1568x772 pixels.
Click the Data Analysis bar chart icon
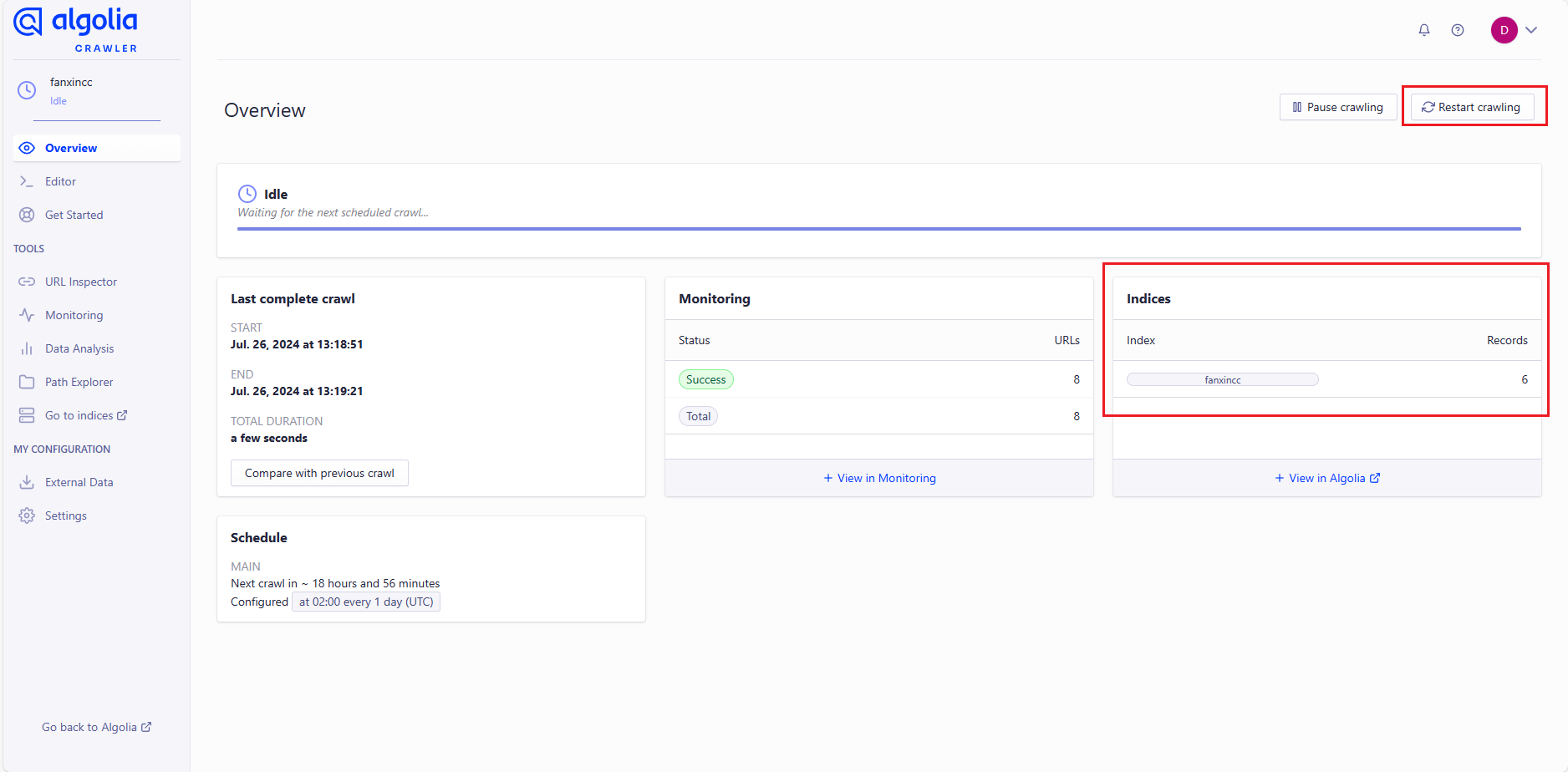(x=27, y=348)
